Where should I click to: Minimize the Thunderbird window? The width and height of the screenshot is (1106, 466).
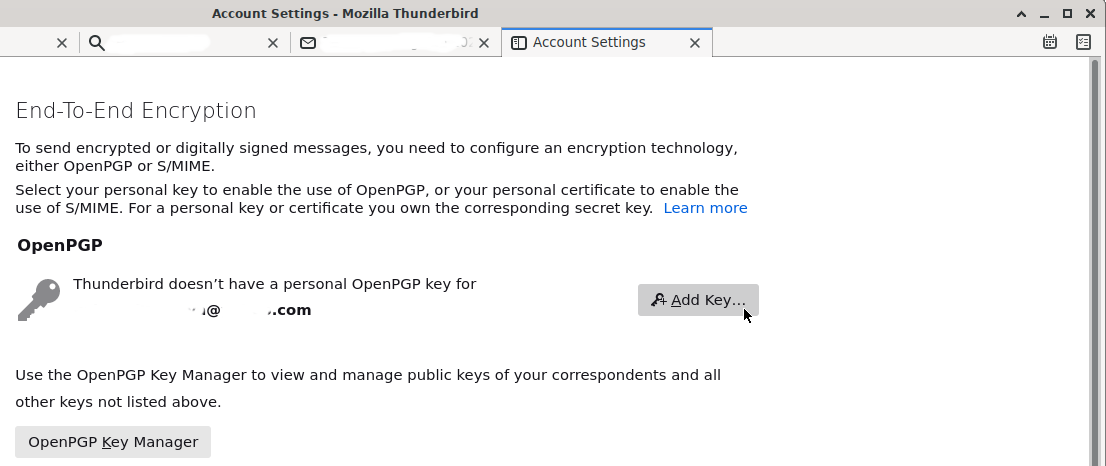pos(1044,14)
